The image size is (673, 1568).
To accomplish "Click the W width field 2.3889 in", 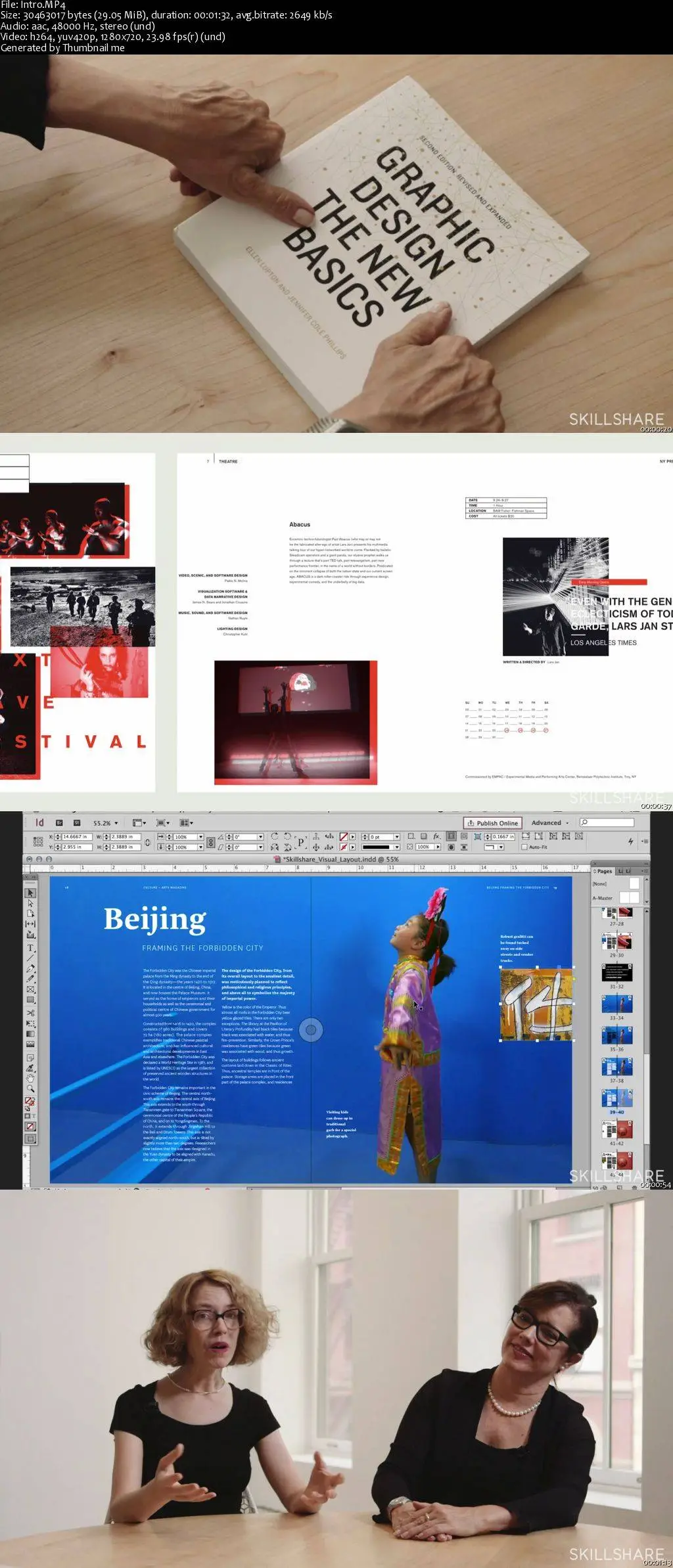I will pyautogui.click(x=126, y=837).
